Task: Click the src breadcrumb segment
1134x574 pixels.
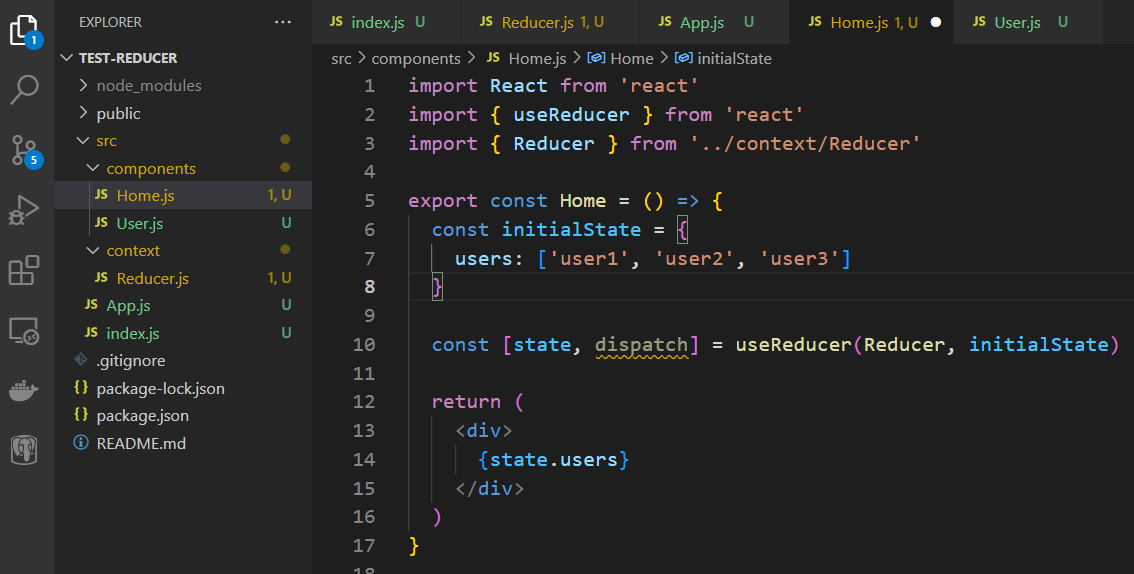Action: [x=341, y=59]
